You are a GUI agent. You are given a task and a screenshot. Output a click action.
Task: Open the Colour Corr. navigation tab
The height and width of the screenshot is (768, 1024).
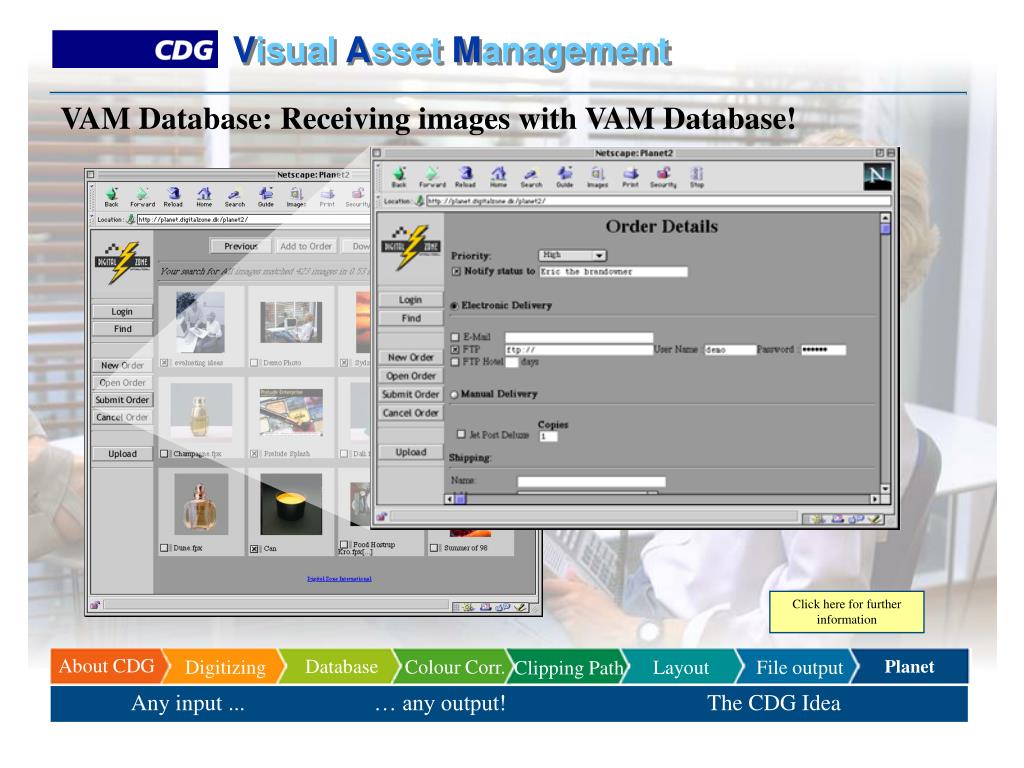click(454, 667)
